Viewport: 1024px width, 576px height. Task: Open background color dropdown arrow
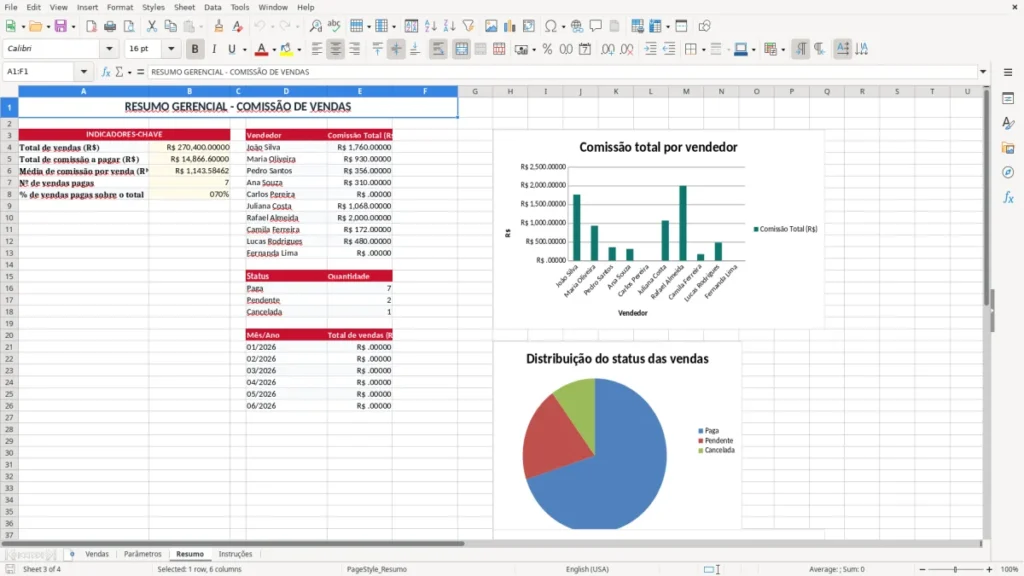coord(299,50)
